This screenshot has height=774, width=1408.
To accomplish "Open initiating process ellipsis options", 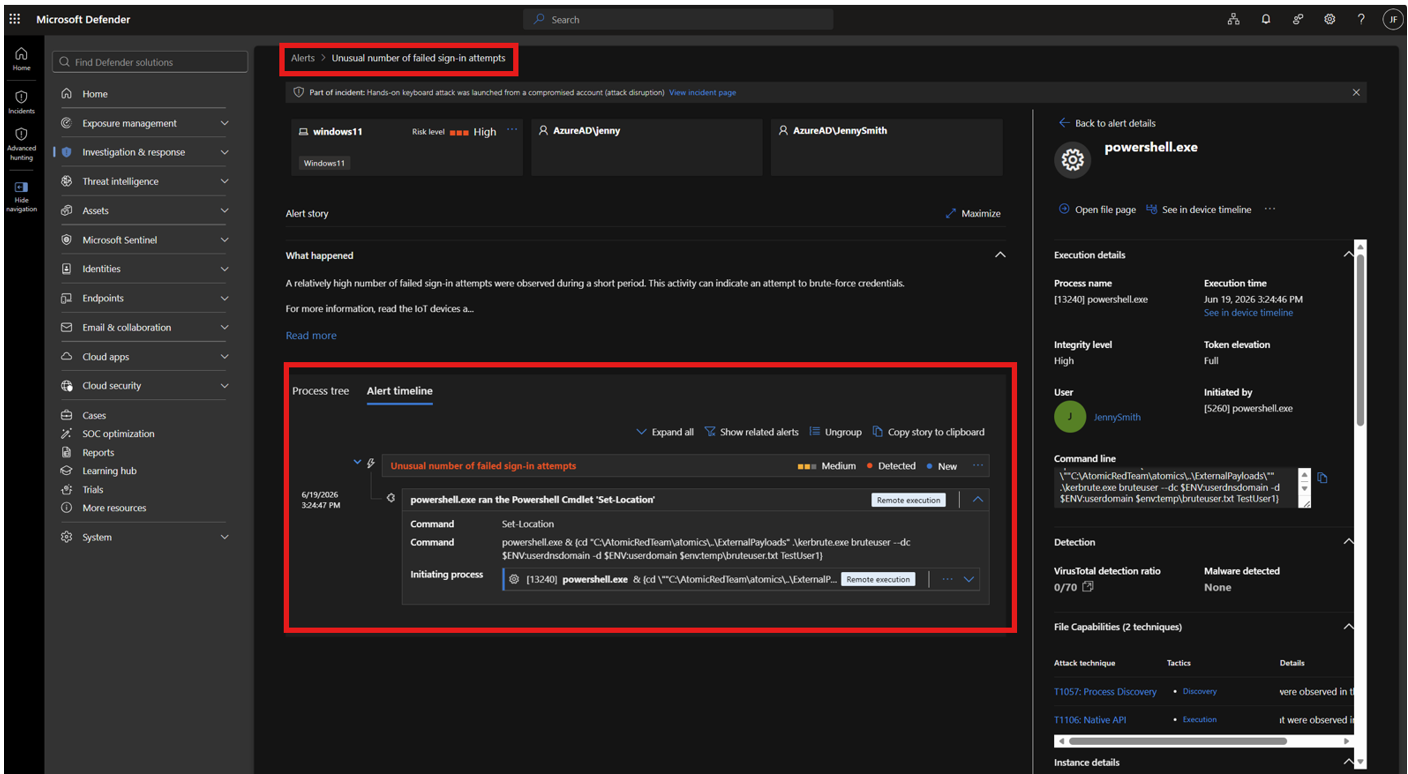I will pos(947,578).
